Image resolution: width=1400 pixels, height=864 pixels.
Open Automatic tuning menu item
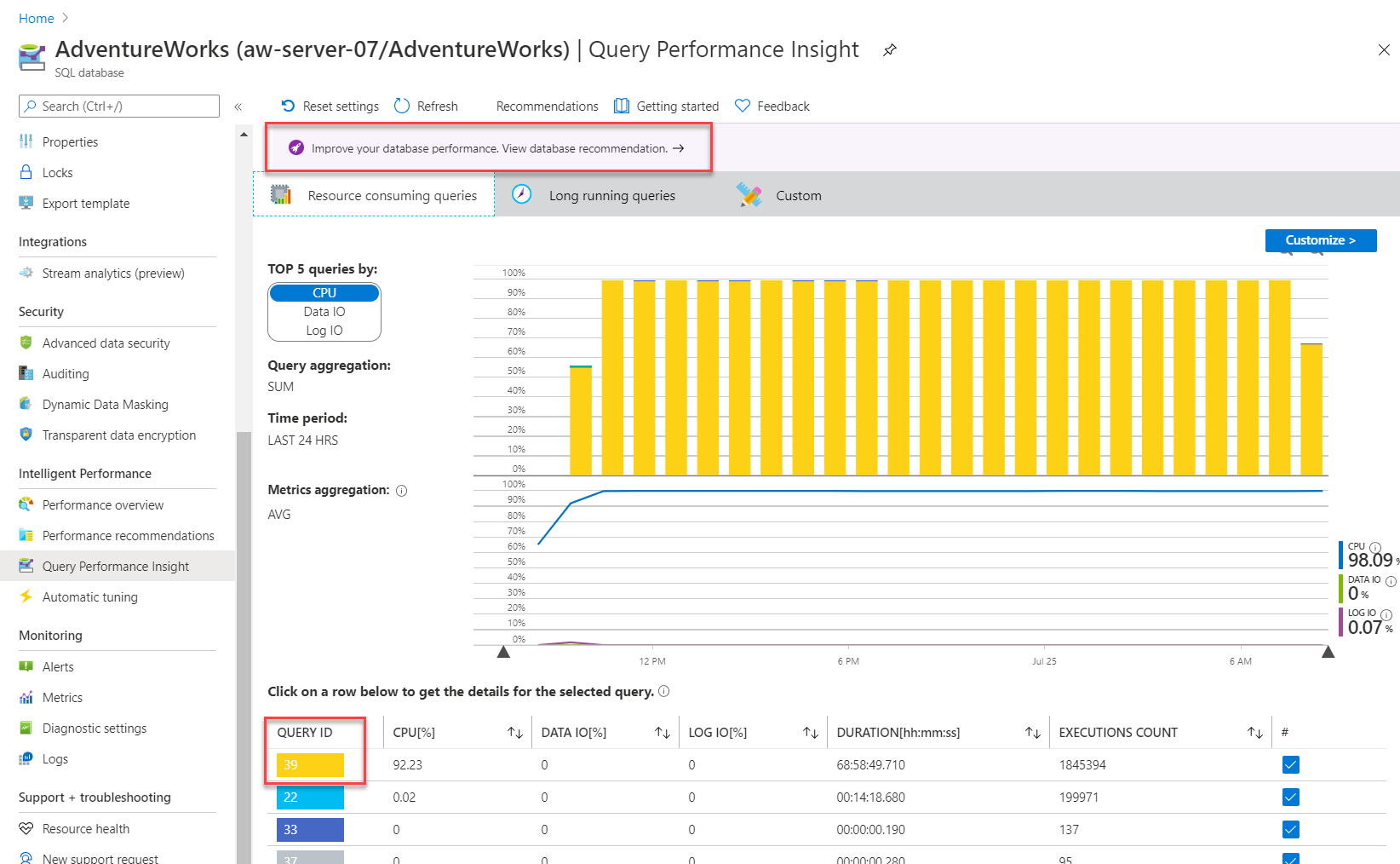(x=118, y=596)
